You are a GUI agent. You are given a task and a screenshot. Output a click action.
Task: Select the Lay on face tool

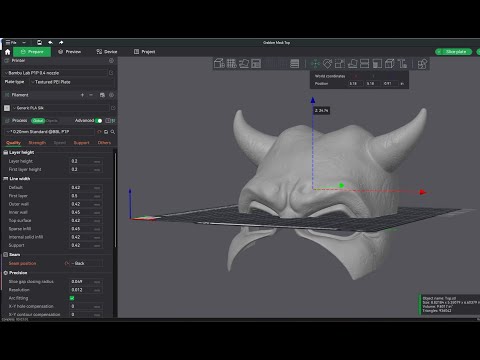[x=352, y=64]
